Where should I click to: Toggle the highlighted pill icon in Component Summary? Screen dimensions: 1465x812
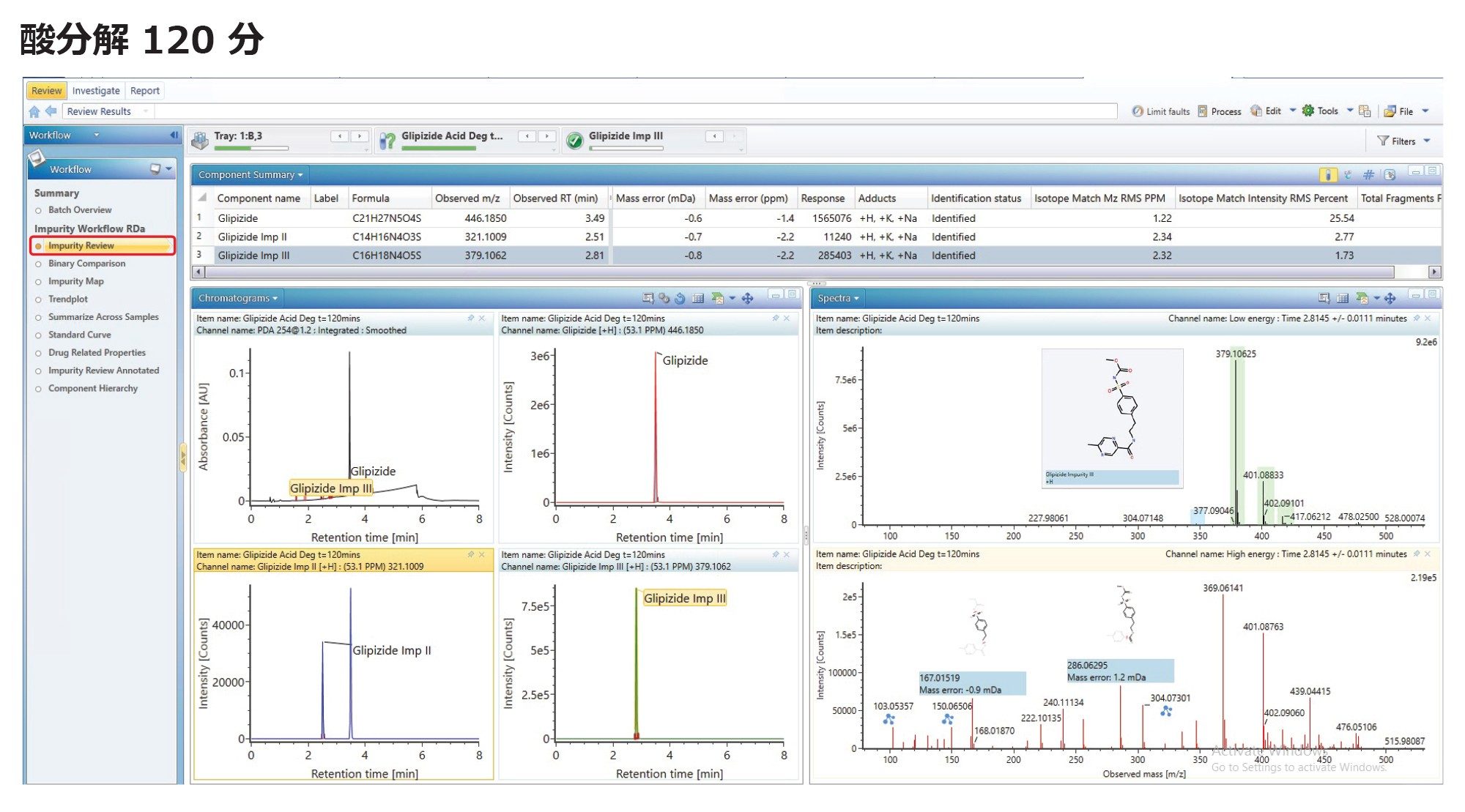pyautogui.click(x=1327, y=174)
